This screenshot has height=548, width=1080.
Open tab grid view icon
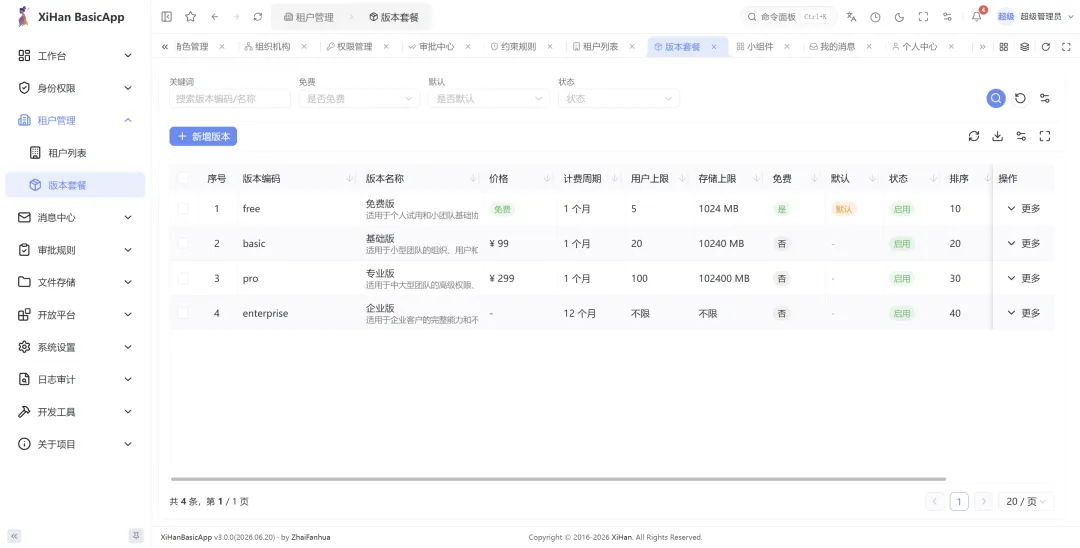1004,47
